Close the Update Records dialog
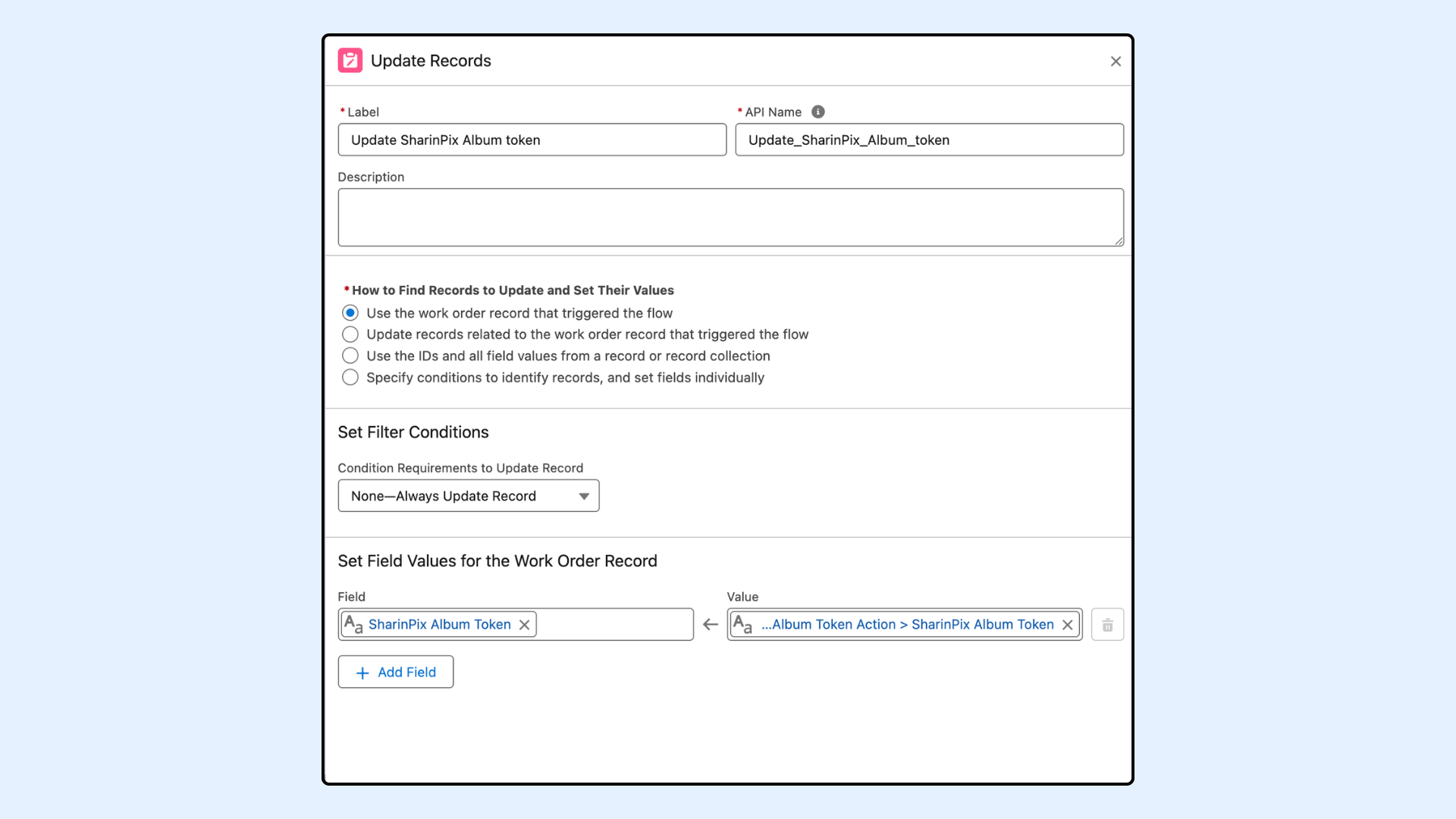 coord(1116,61)
